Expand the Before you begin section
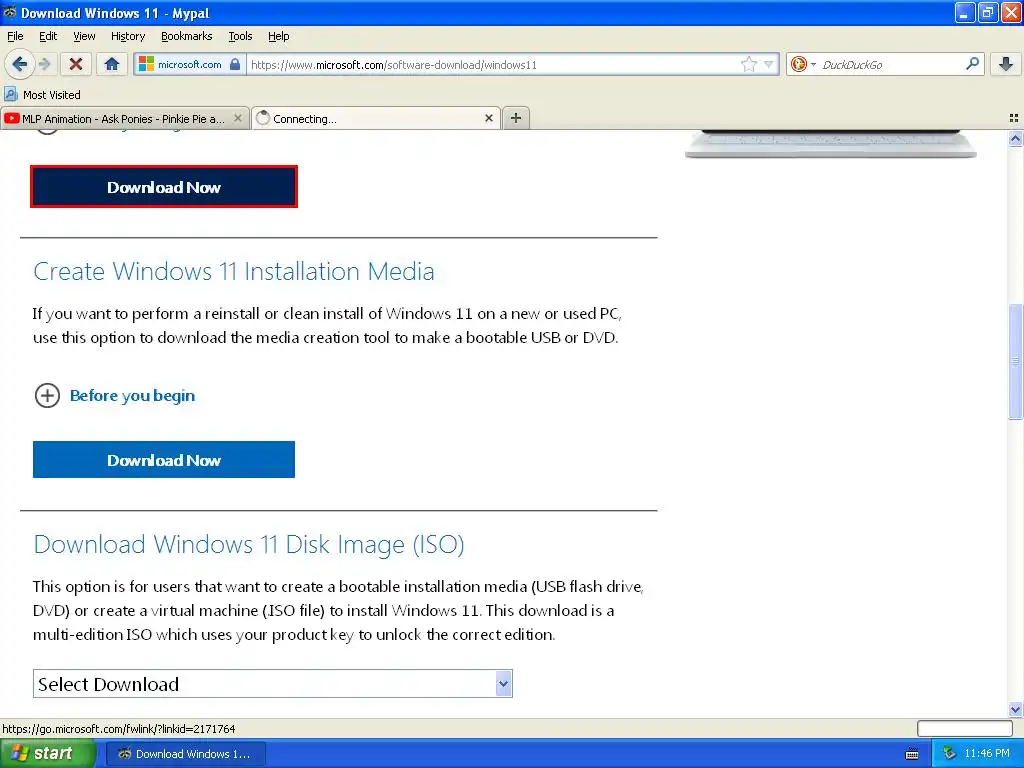Viewport: 1024px width, 768px height. 47,395
